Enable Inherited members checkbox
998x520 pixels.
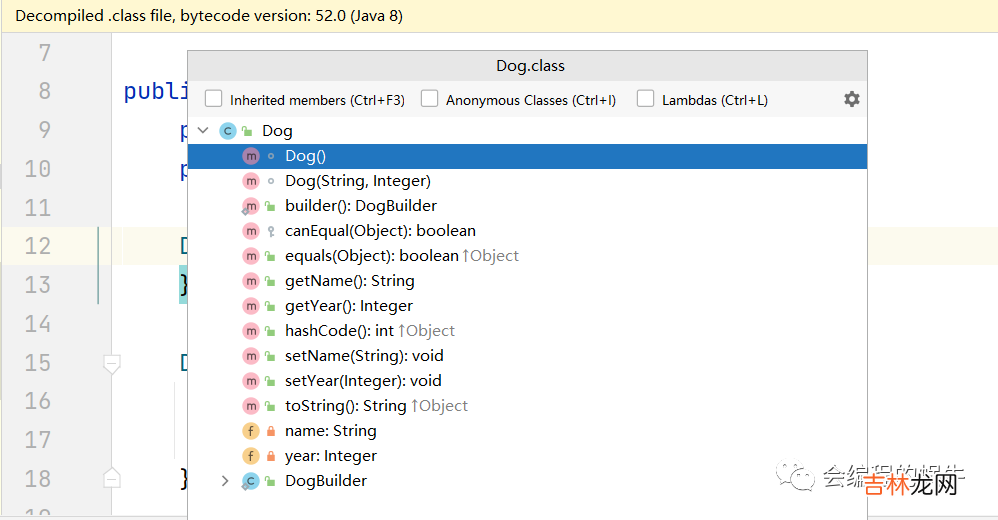[213, 99]
